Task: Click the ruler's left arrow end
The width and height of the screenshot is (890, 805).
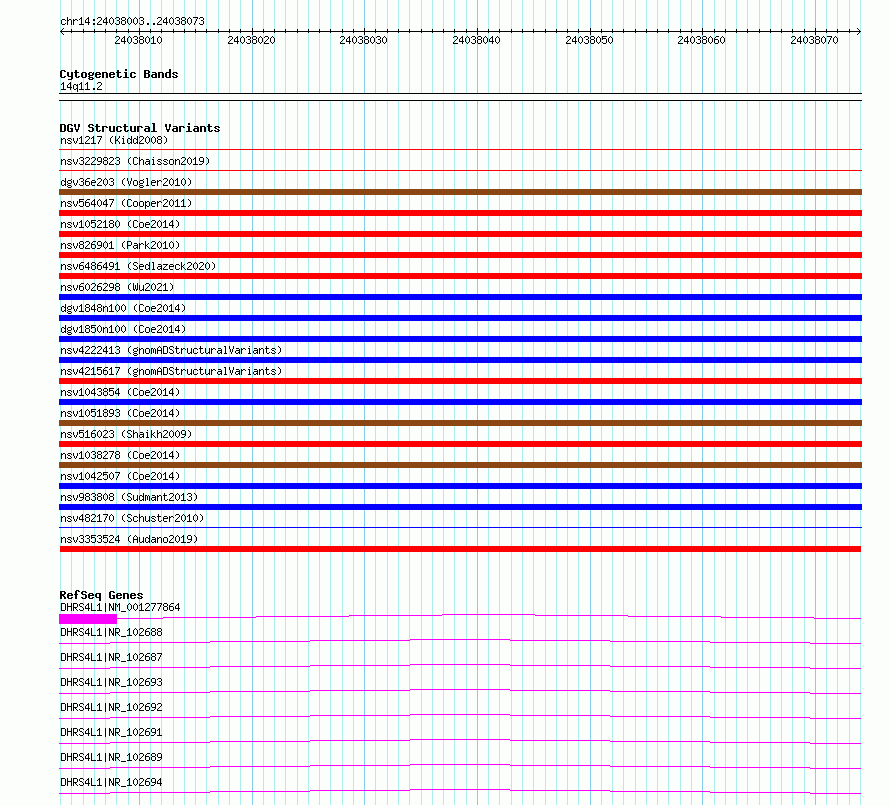Action: coord(62,31)
